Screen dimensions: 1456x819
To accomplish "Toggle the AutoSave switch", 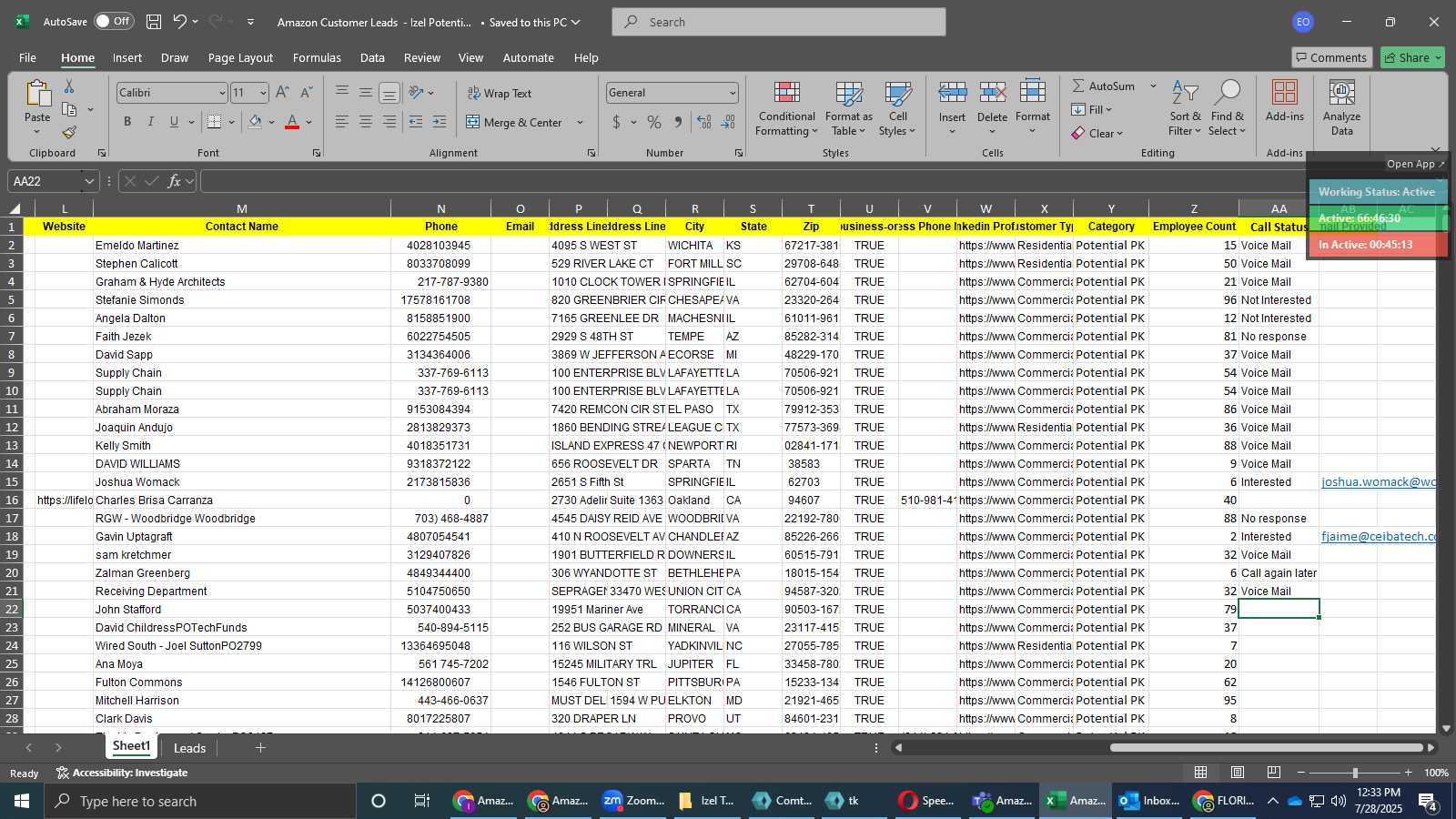I will click(114, 21).
